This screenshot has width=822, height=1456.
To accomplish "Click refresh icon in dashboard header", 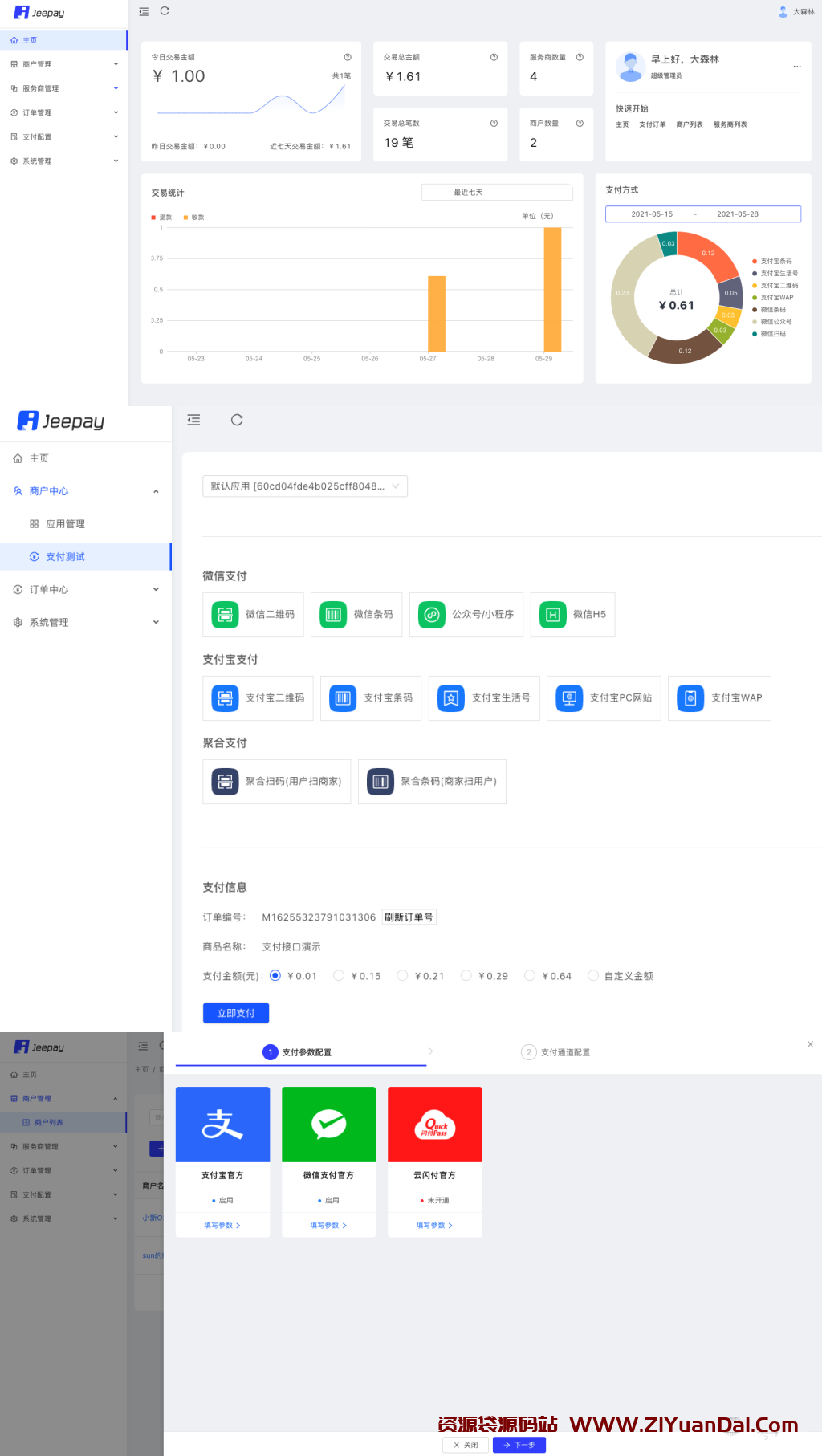I will (165, 11).
